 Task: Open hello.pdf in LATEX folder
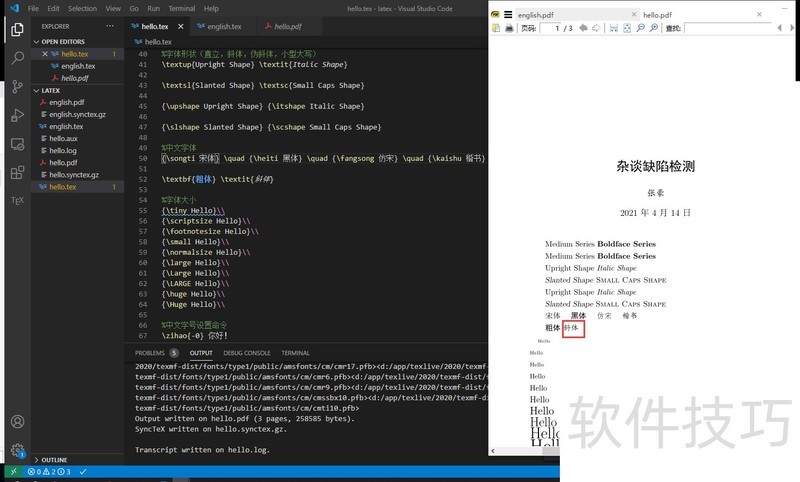(63, 163)
